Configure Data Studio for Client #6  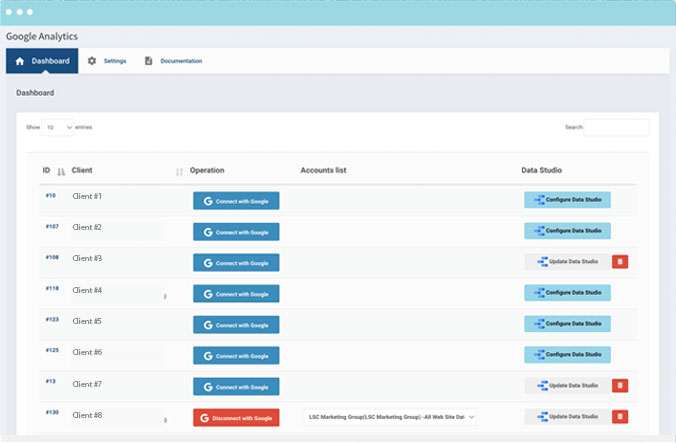[x=567, y=355]
